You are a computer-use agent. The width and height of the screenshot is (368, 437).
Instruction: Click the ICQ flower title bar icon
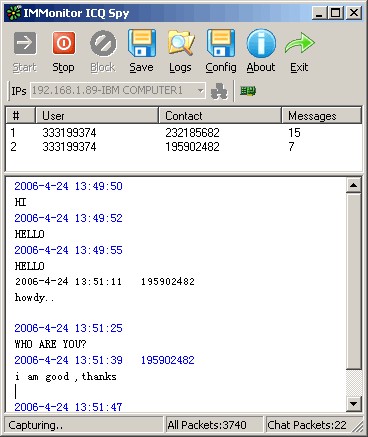[x=13, y=13]
